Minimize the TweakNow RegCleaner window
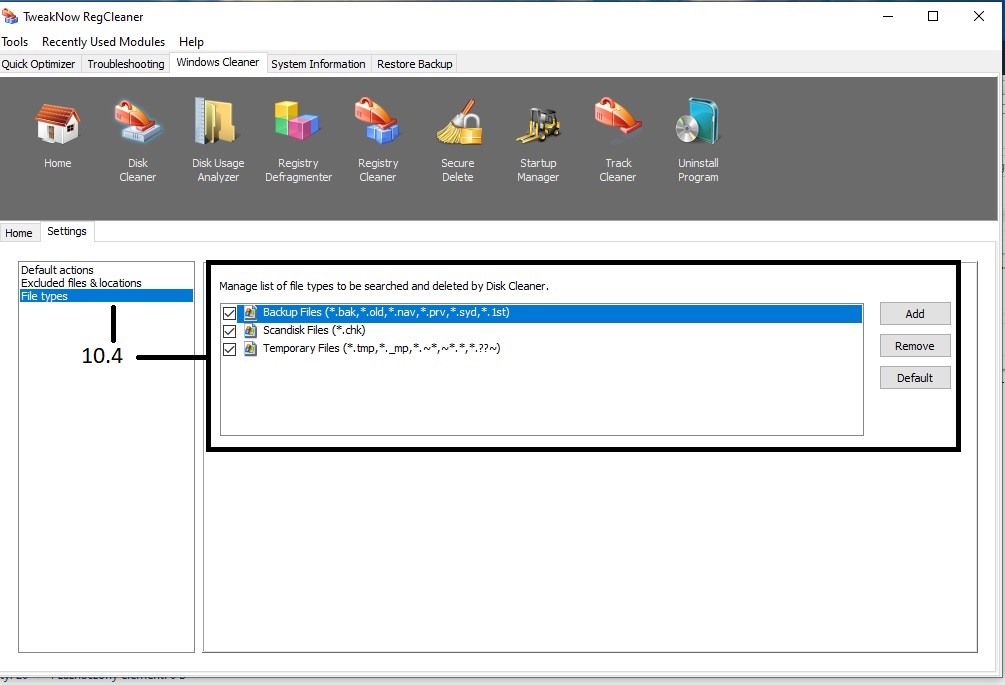Screen dimensions: 1005x685 888,16
